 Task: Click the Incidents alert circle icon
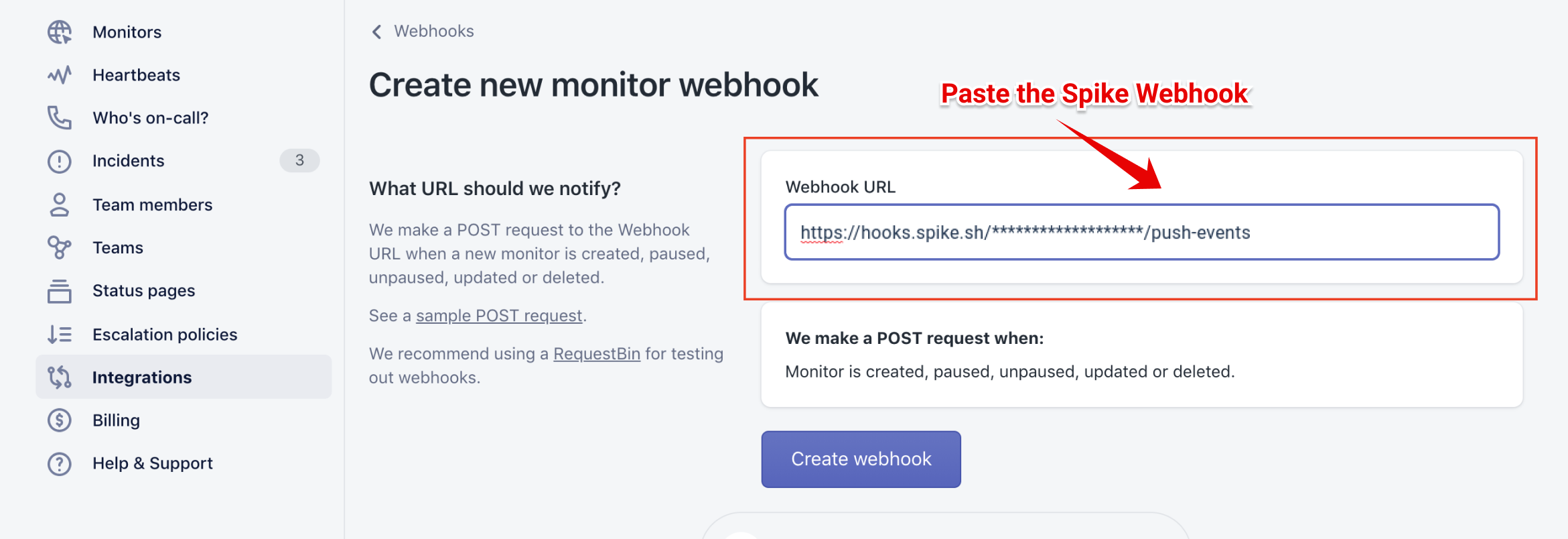(x=60, y=162)
